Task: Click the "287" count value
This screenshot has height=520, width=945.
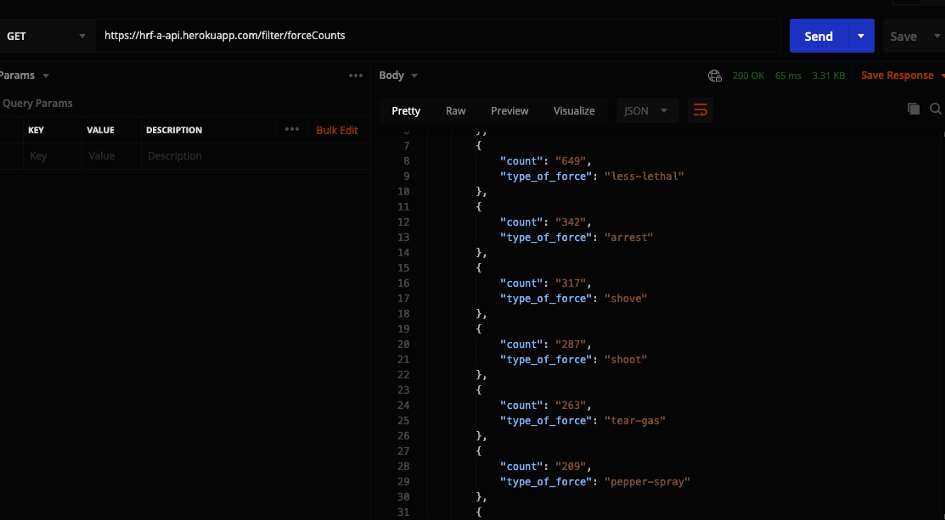Action: click(x=570, y=344)
